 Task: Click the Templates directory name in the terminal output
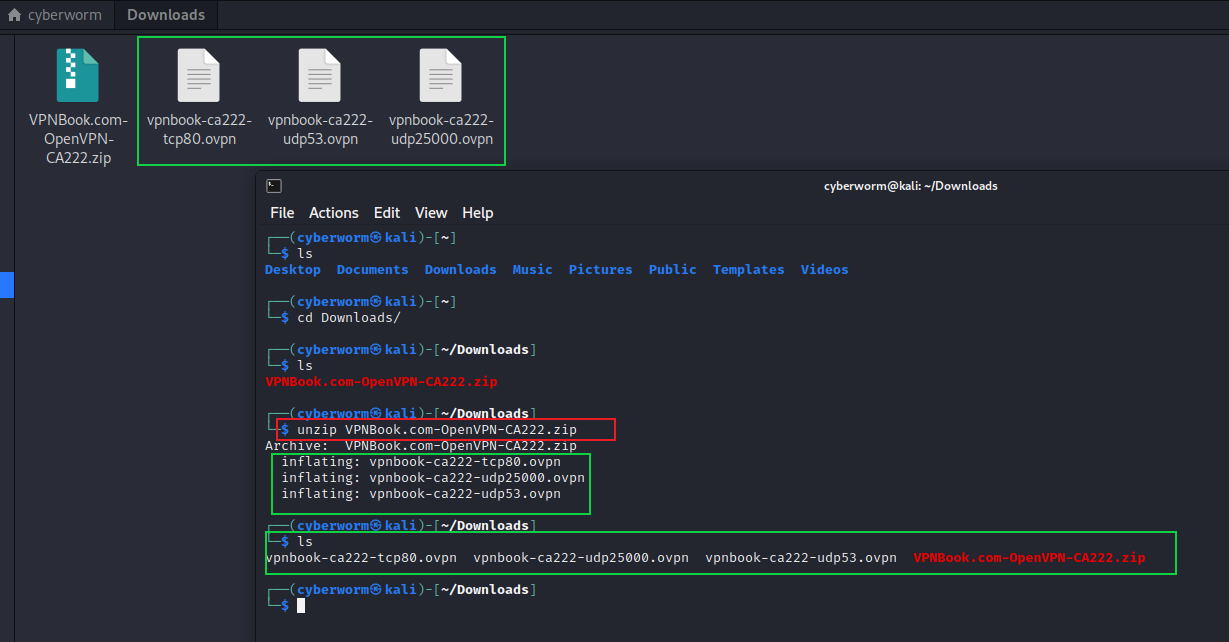click(x=748, y=270)
